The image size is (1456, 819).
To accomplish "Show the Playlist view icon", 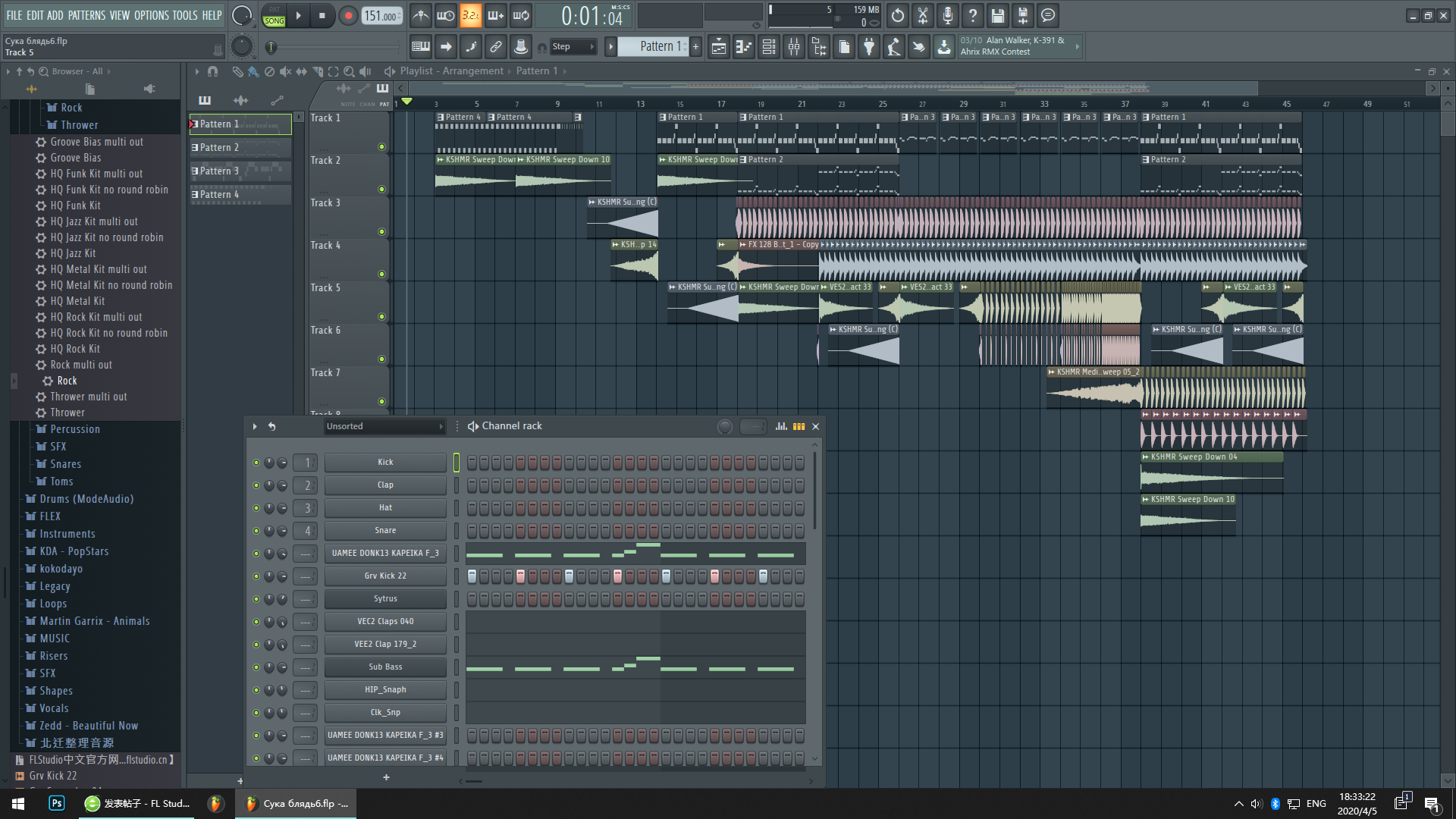I will 718,47.
